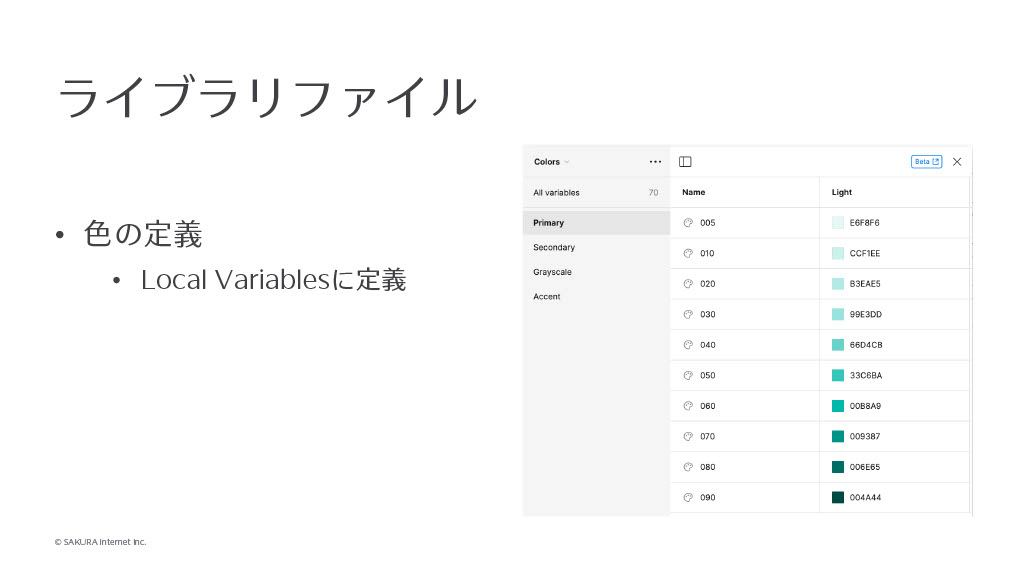Image resolution: width=1024 pixels, height=576 pixels.
Task: Open the three-dot collection options menu
Action: tap(655, 162)
